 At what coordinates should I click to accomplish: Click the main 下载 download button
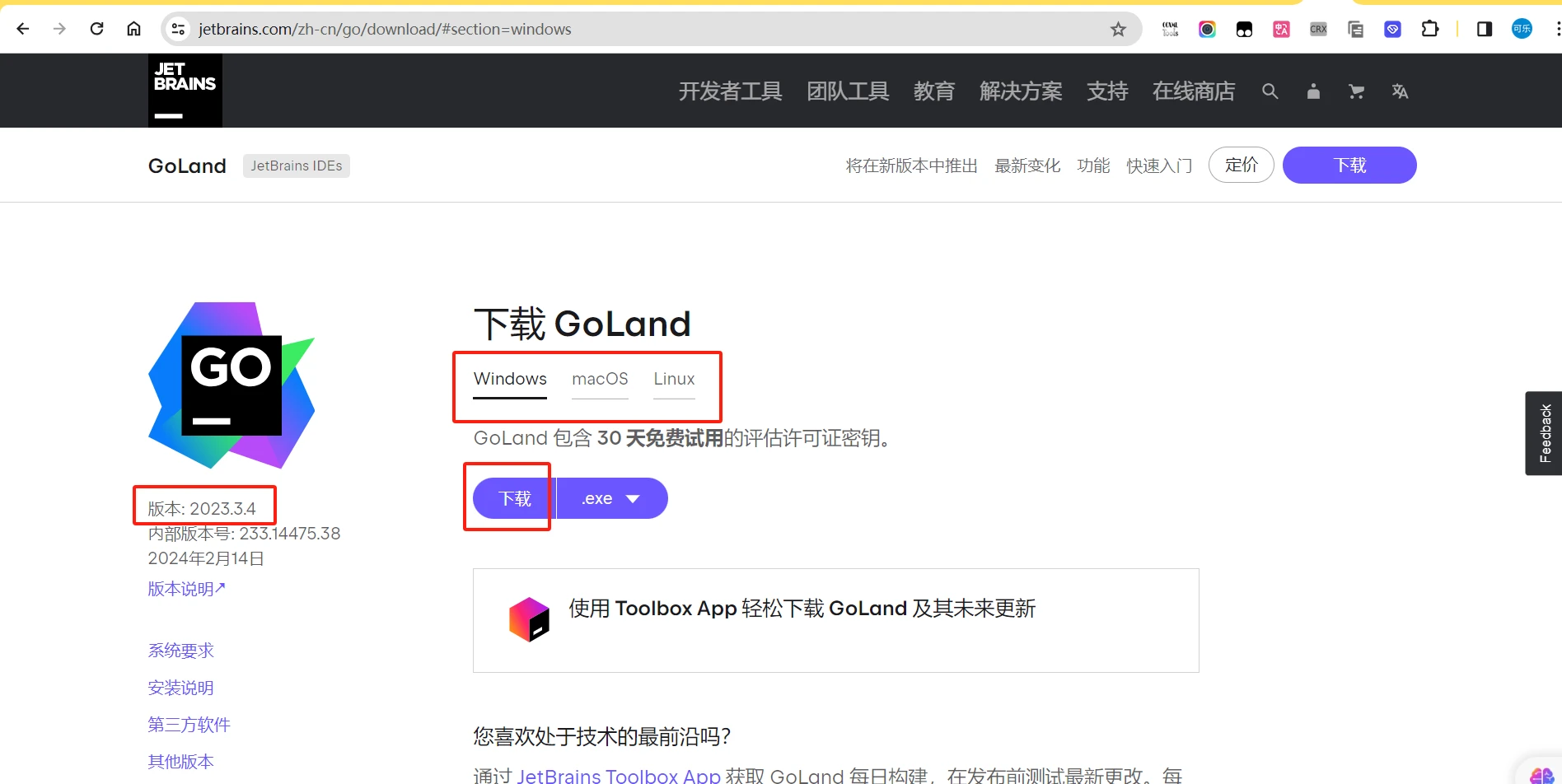click(x=514, y=498)
